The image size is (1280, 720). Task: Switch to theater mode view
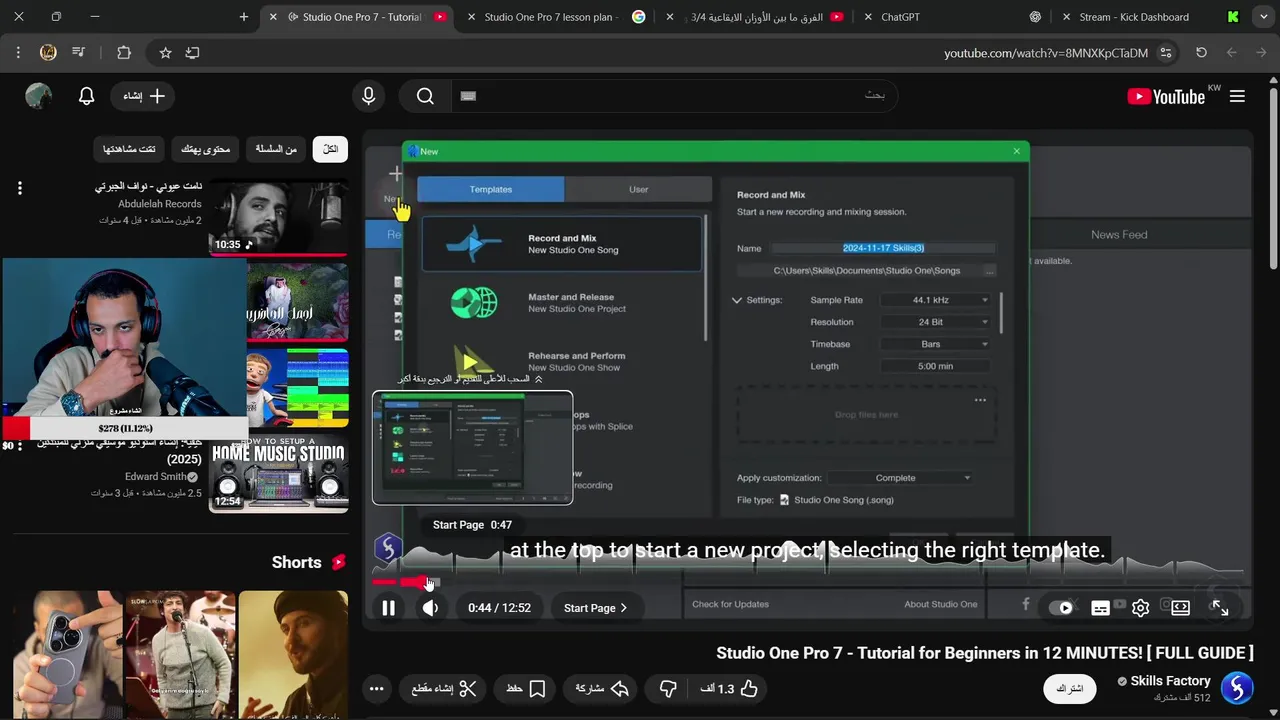tap(1180, 608)
